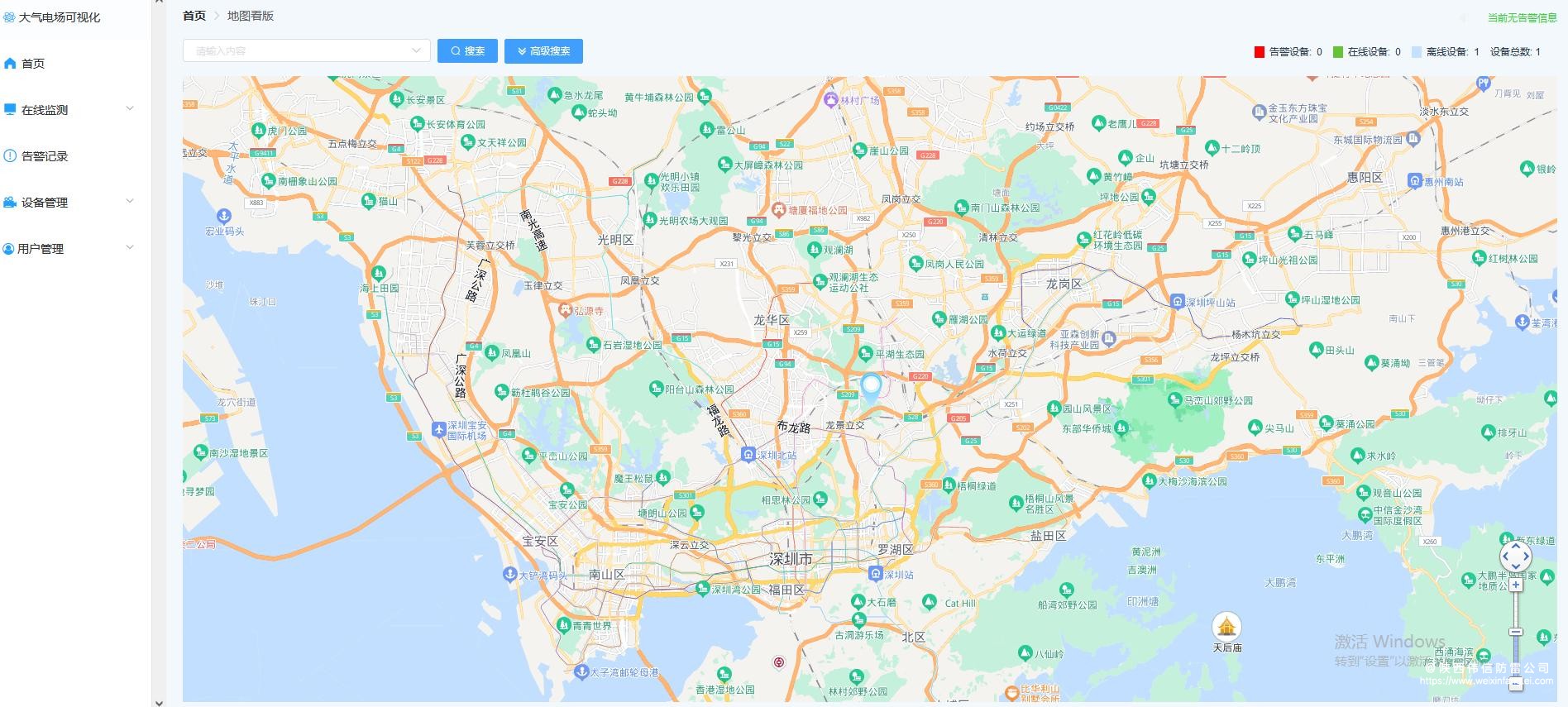Click the home icon beside 首页
This screenshot has width=1568, height=707.
click(x=10, y=63)
